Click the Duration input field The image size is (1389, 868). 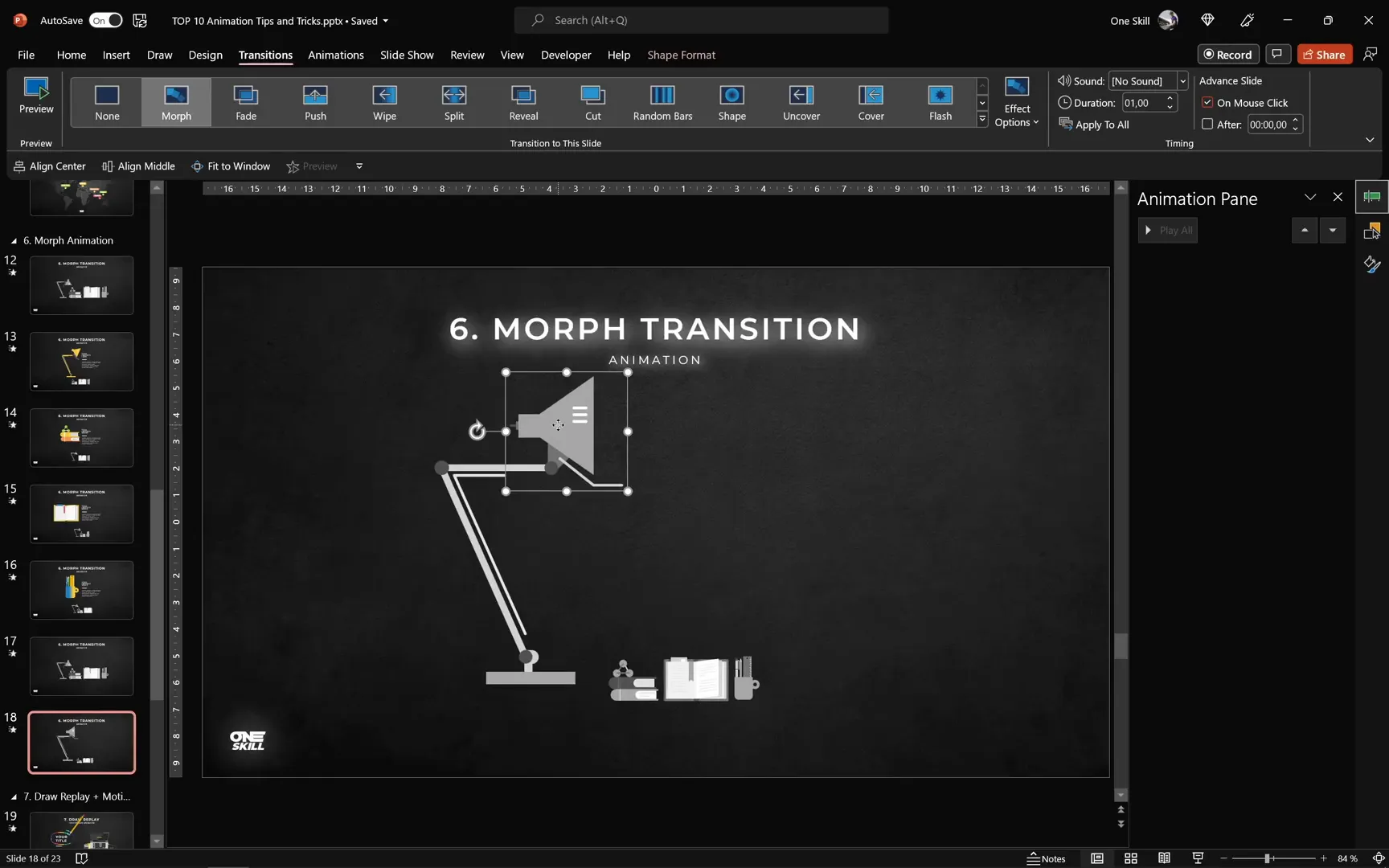coord(1143,102)
